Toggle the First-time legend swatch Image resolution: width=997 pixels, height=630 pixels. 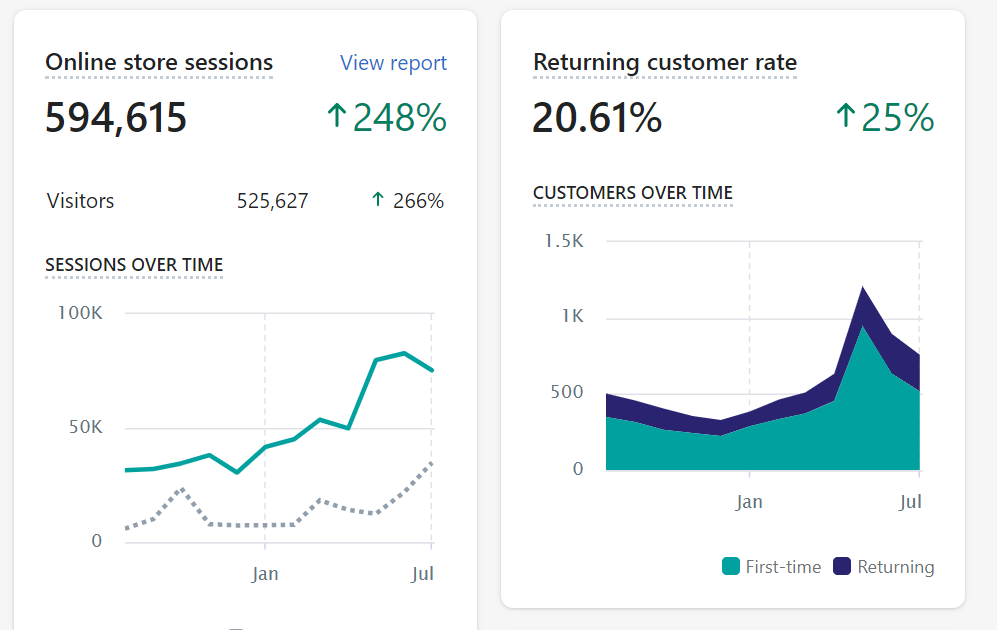731,566
